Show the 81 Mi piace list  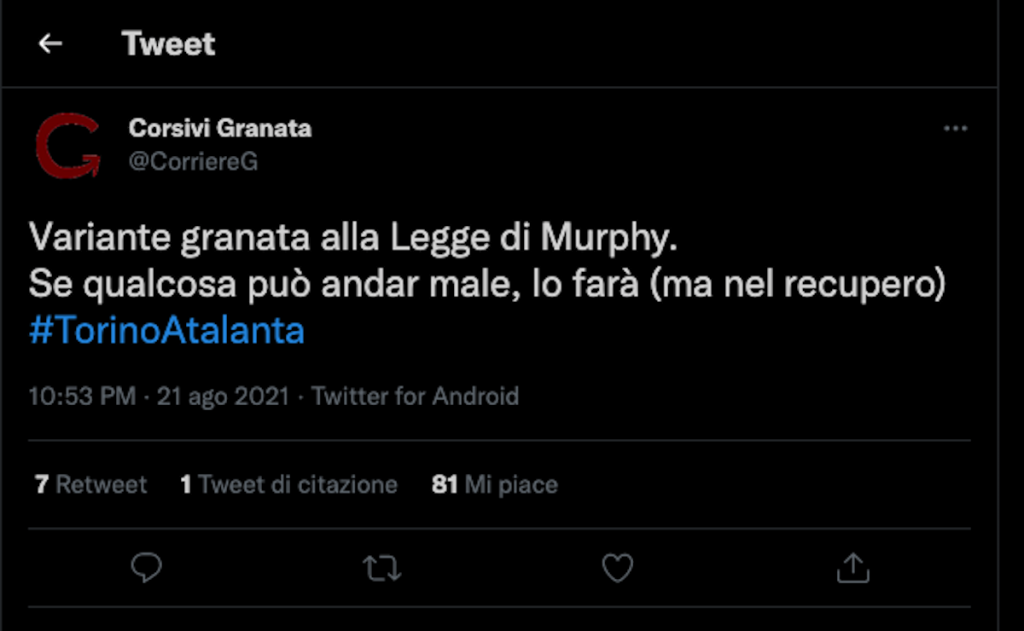(x=495, y=485)
